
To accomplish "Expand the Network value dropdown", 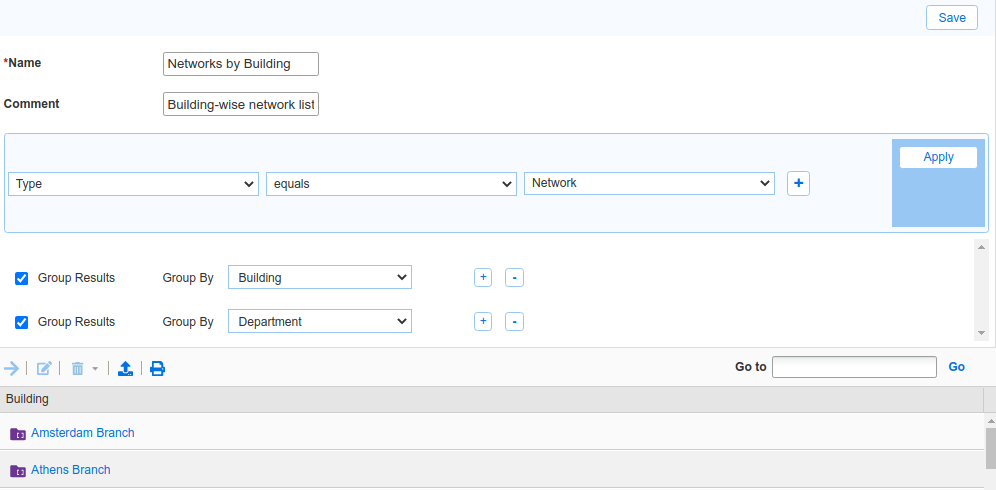I will tap(649, 184).
